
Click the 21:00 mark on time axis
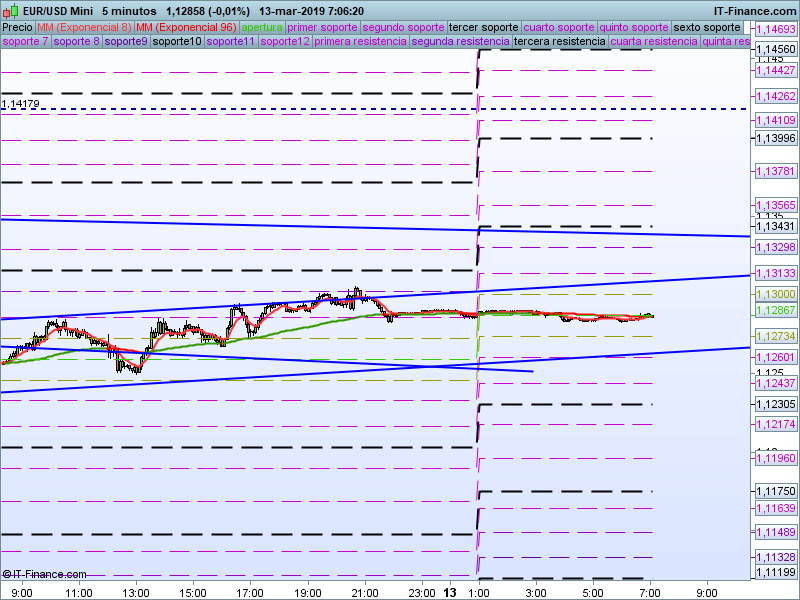(x=365, y=592)
